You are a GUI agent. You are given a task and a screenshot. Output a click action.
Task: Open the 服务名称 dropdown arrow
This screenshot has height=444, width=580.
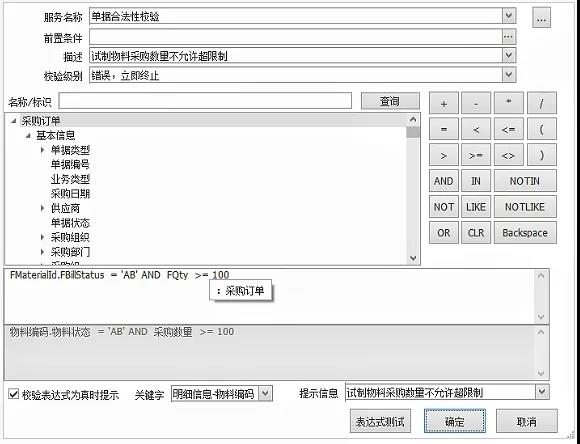click(x=509, y=16)
